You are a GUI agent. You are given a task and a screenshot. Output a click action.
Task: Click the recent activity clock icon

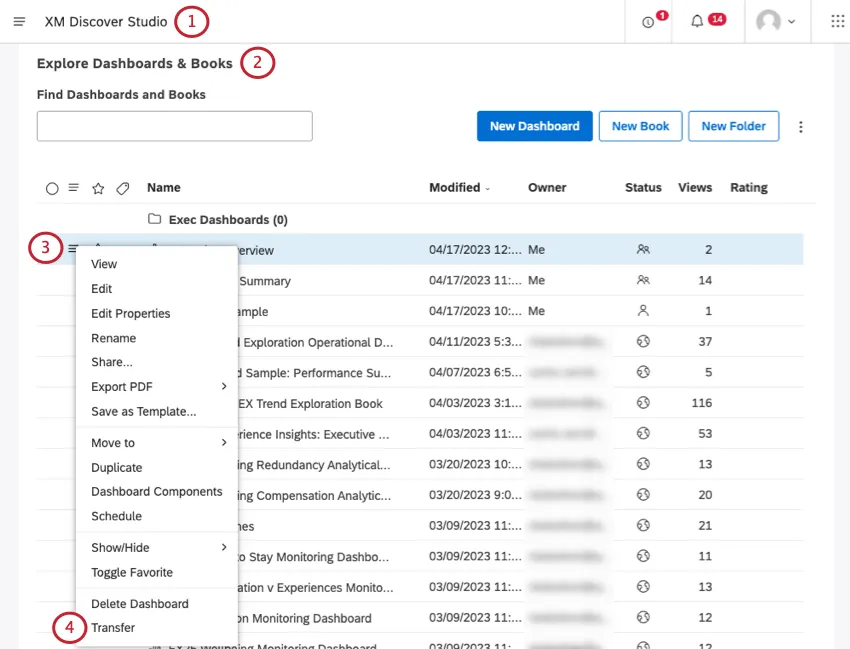647,21
